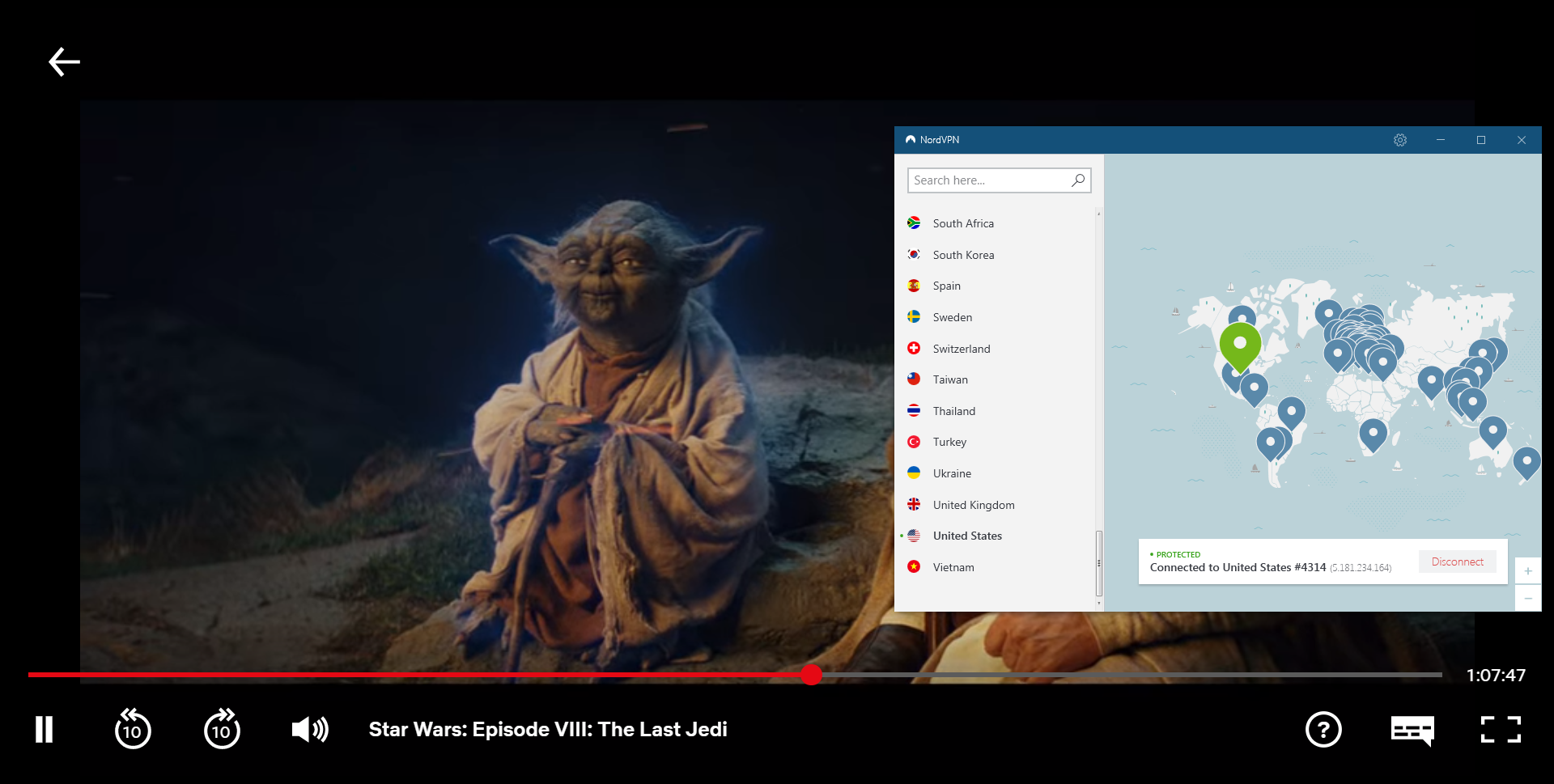Click the South Africa map pin
This screenshot has width=1554, height=784.
(x=1373, y=435)
